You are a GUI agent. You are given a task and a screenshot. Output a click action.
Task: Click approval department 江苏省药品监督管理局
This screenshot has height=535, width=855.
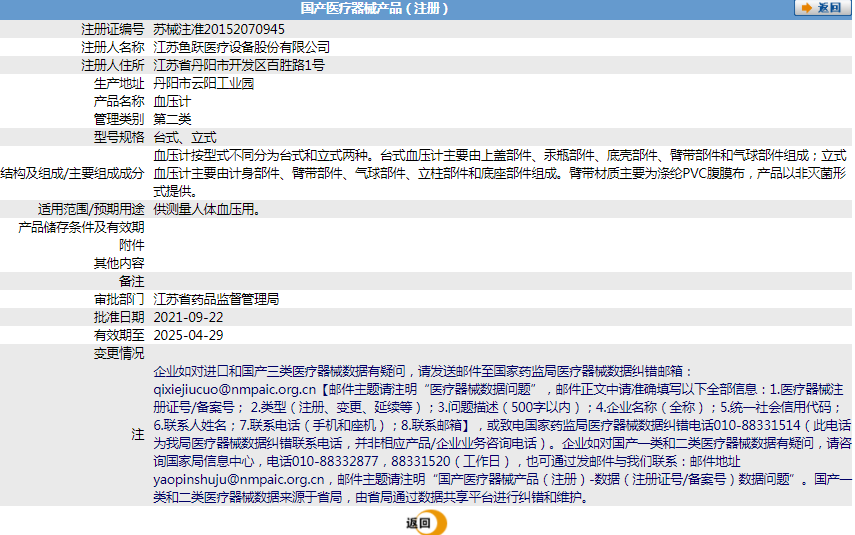215,299
